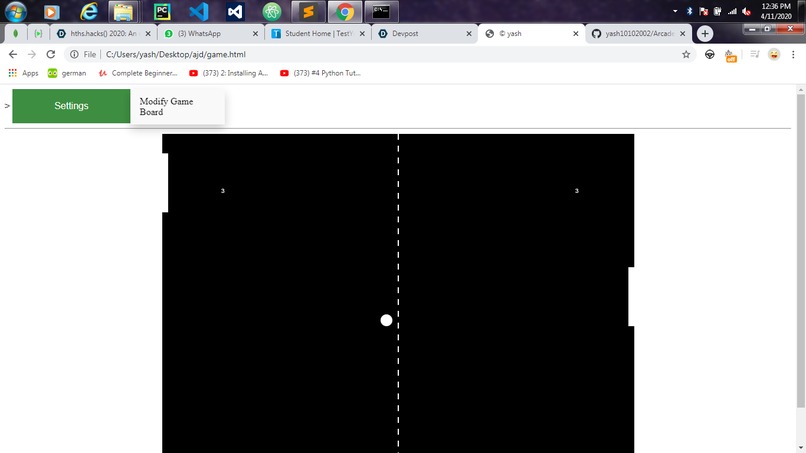Click the scrollbar up arrow
The width and height of the screenshot is (806, 453).
click(800, 90)
